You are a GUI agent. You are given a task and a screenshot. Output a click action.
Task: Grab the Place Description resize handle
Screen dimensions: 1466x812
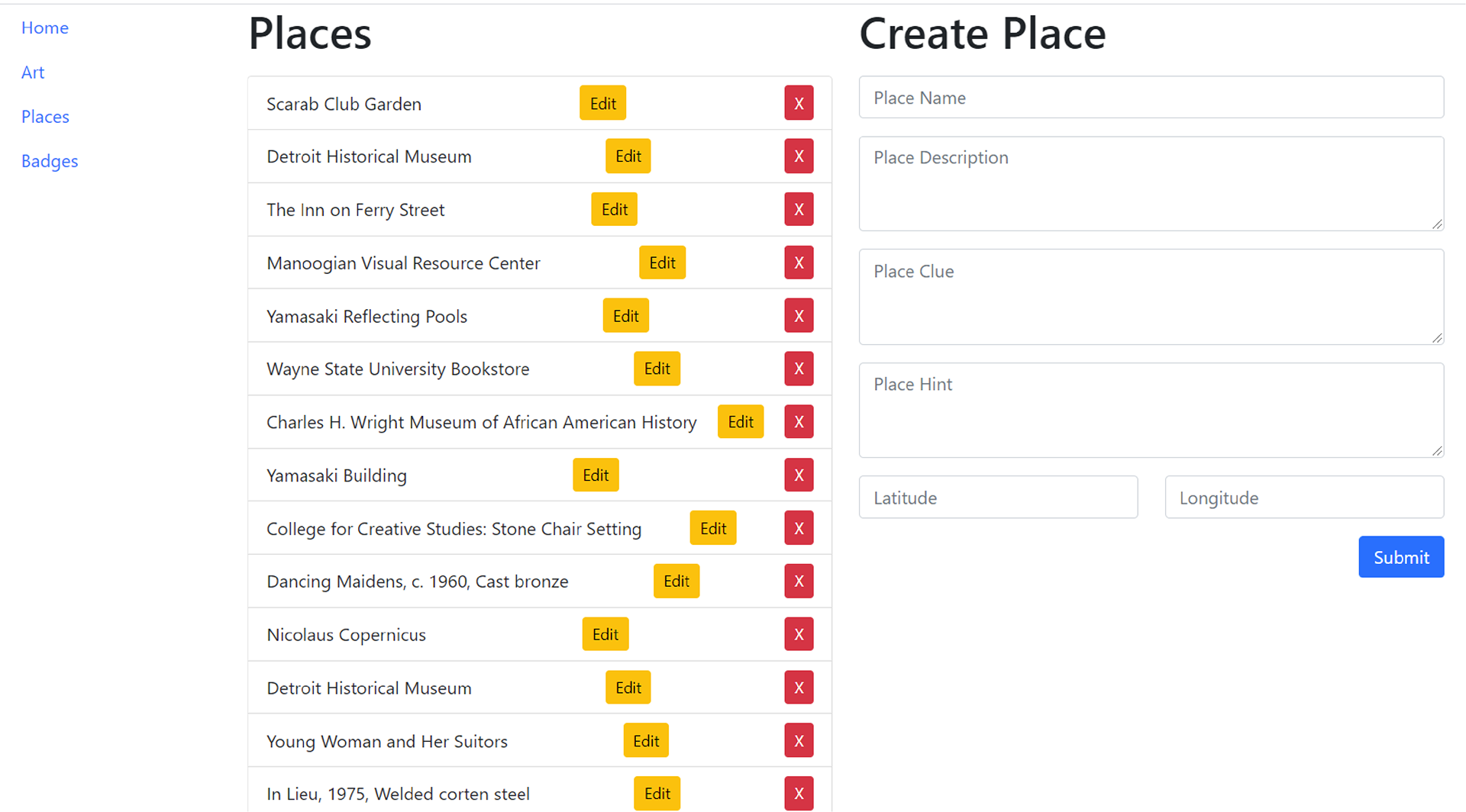tap(1437, 224)
